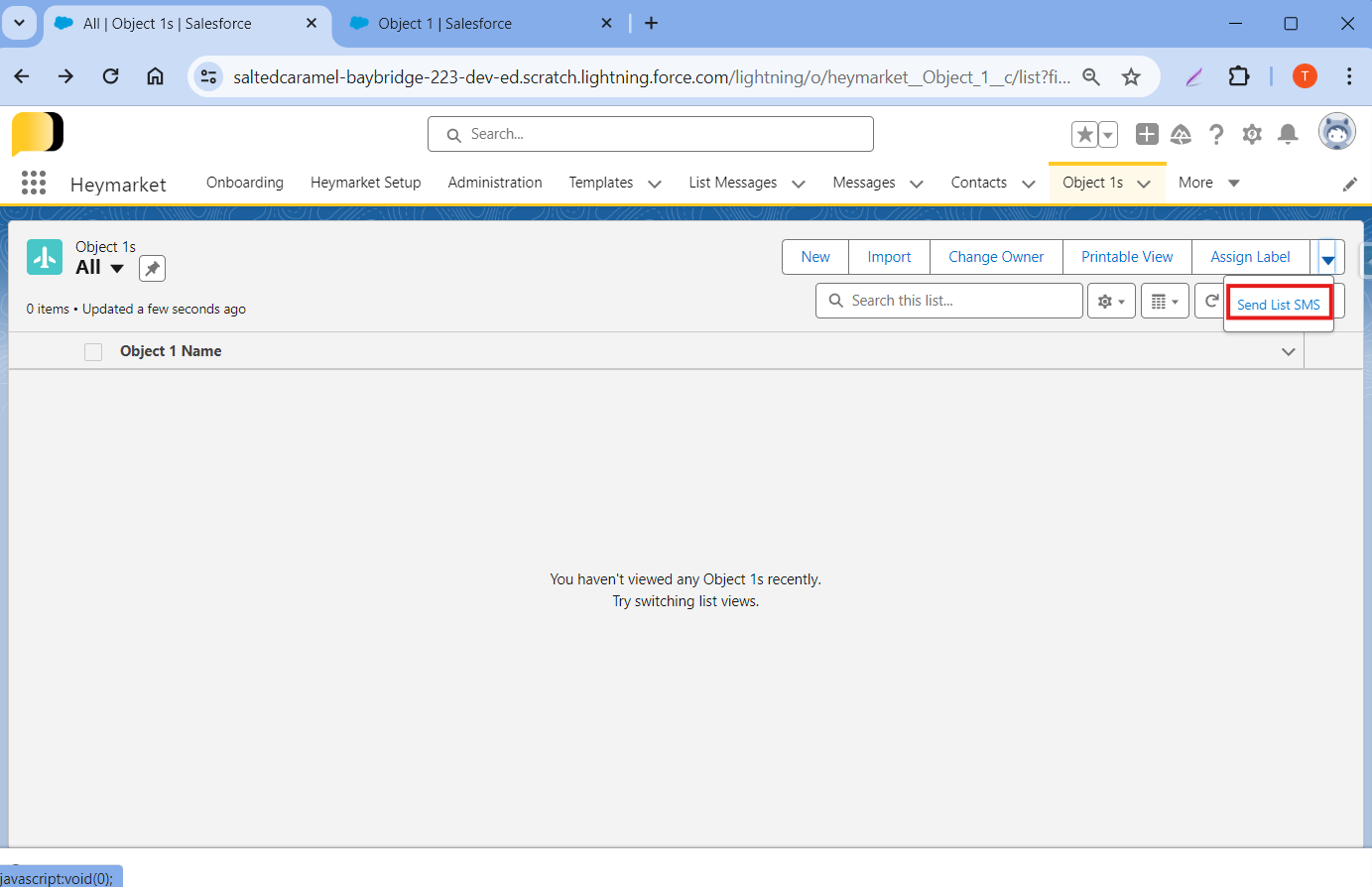Open the Templates tab
Screen dimensions: 1372x887
(601, 183)
